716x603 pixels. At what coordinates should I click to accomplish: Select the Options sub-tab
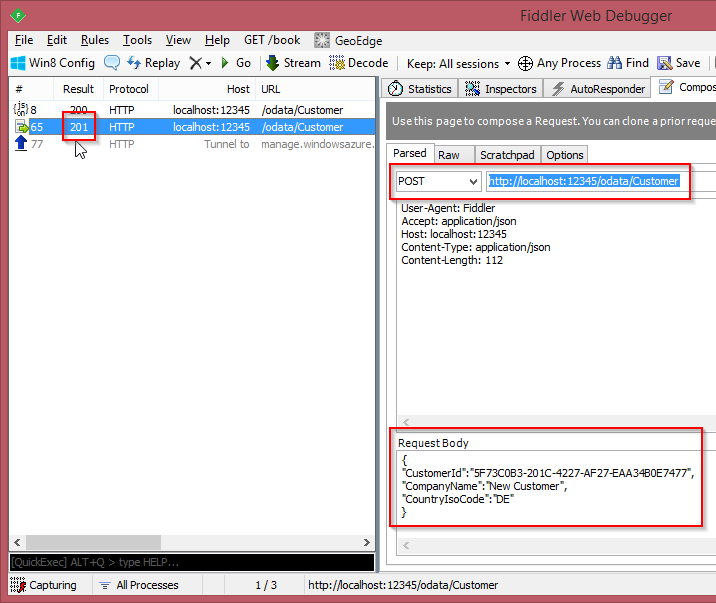[x=565, y=155]
